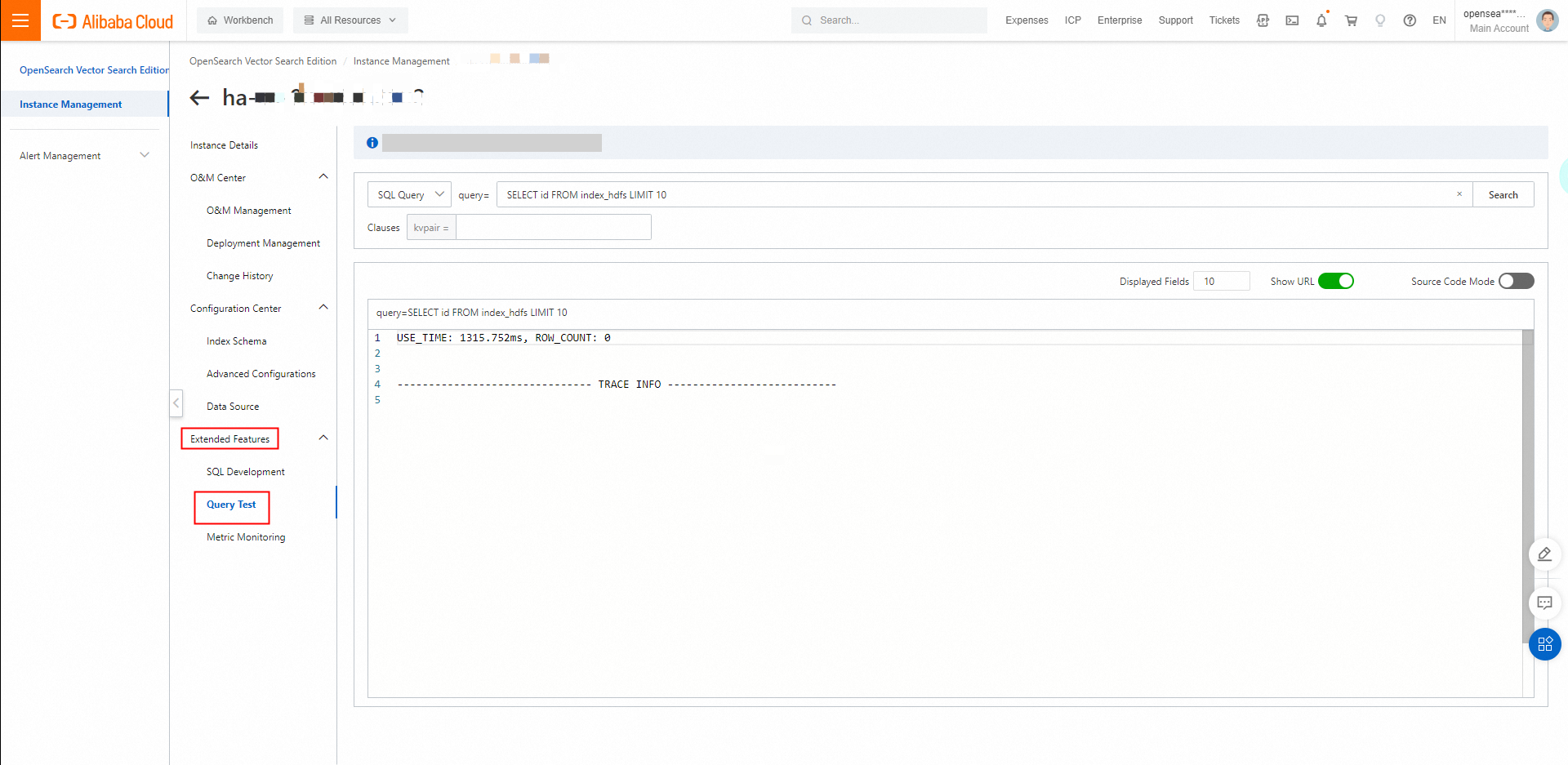Toggle the Show URL switch
The image size is (1568, 765).
pyautogui.click(x=1336, y=281)
